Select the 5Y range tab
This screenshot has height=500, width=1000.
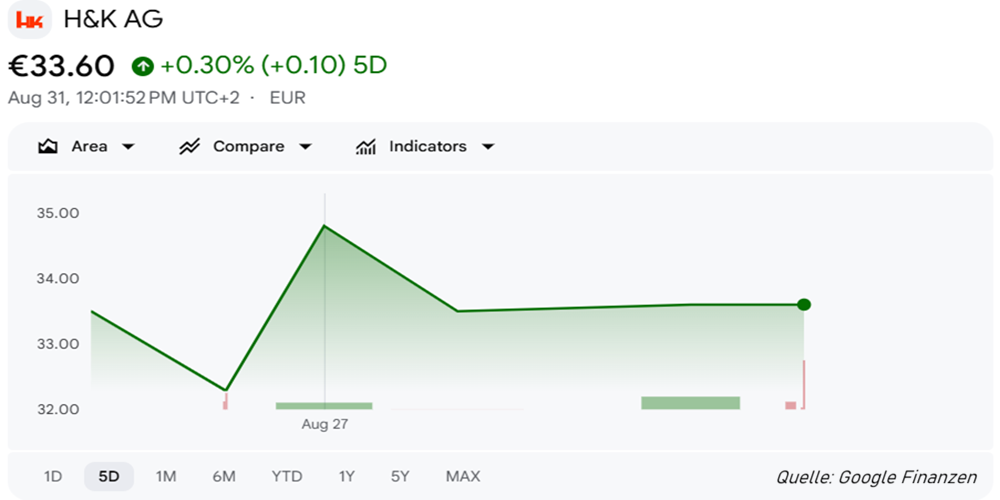coord(400,476)
